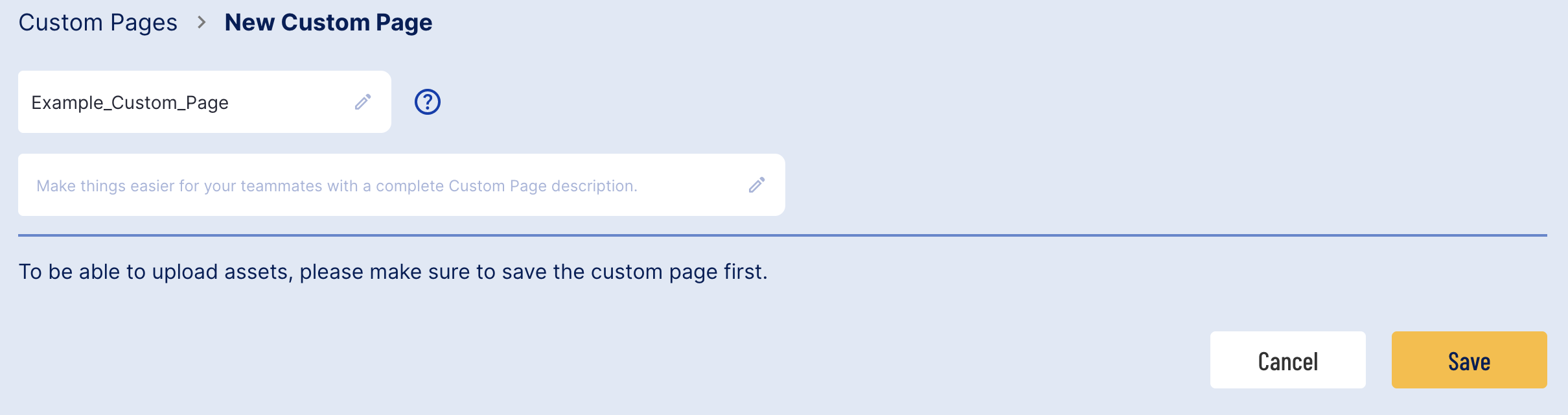The width and height of the screenshot is (1568, 415).
Task: Click the breadcrumb chevron separator arrow
Action: pos(202,23)
